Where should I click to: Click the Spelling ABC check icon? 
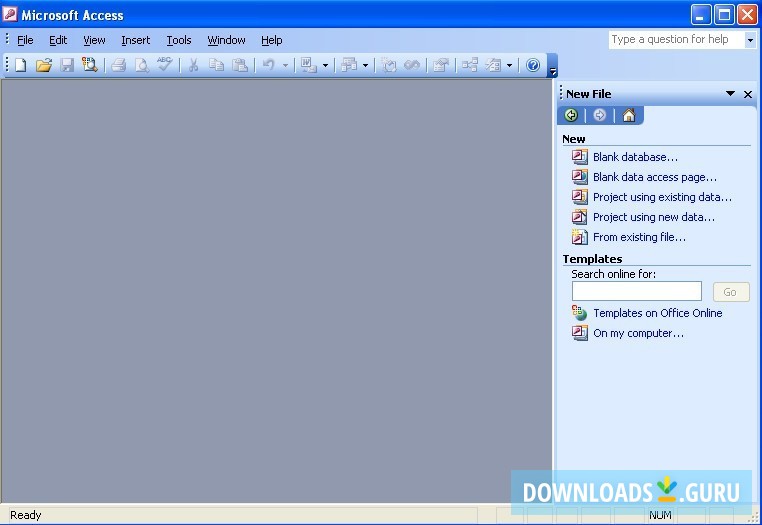(164, 64)
